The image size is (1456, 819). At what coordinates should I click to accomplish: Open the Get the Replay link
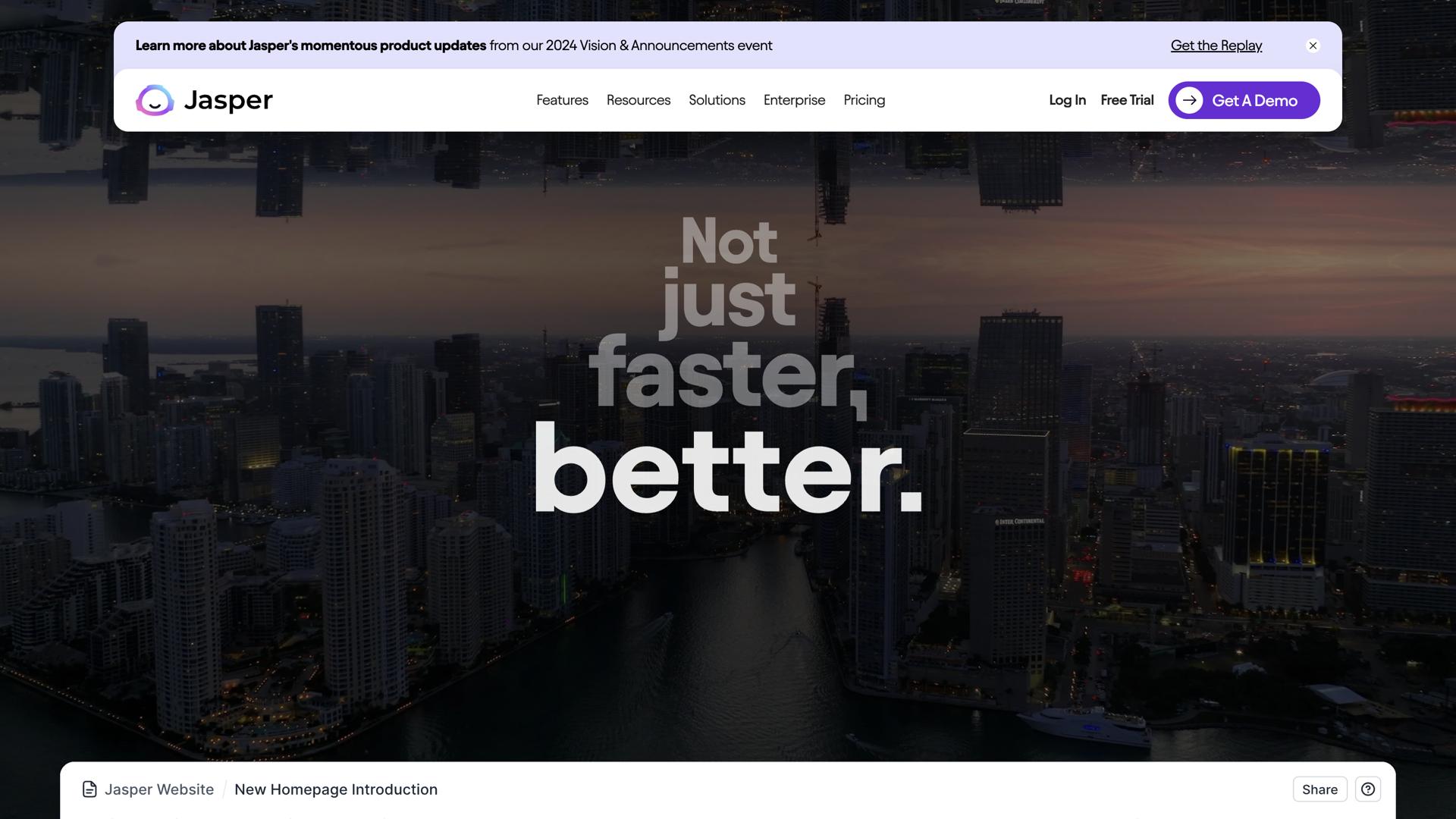coord(1216,45)
